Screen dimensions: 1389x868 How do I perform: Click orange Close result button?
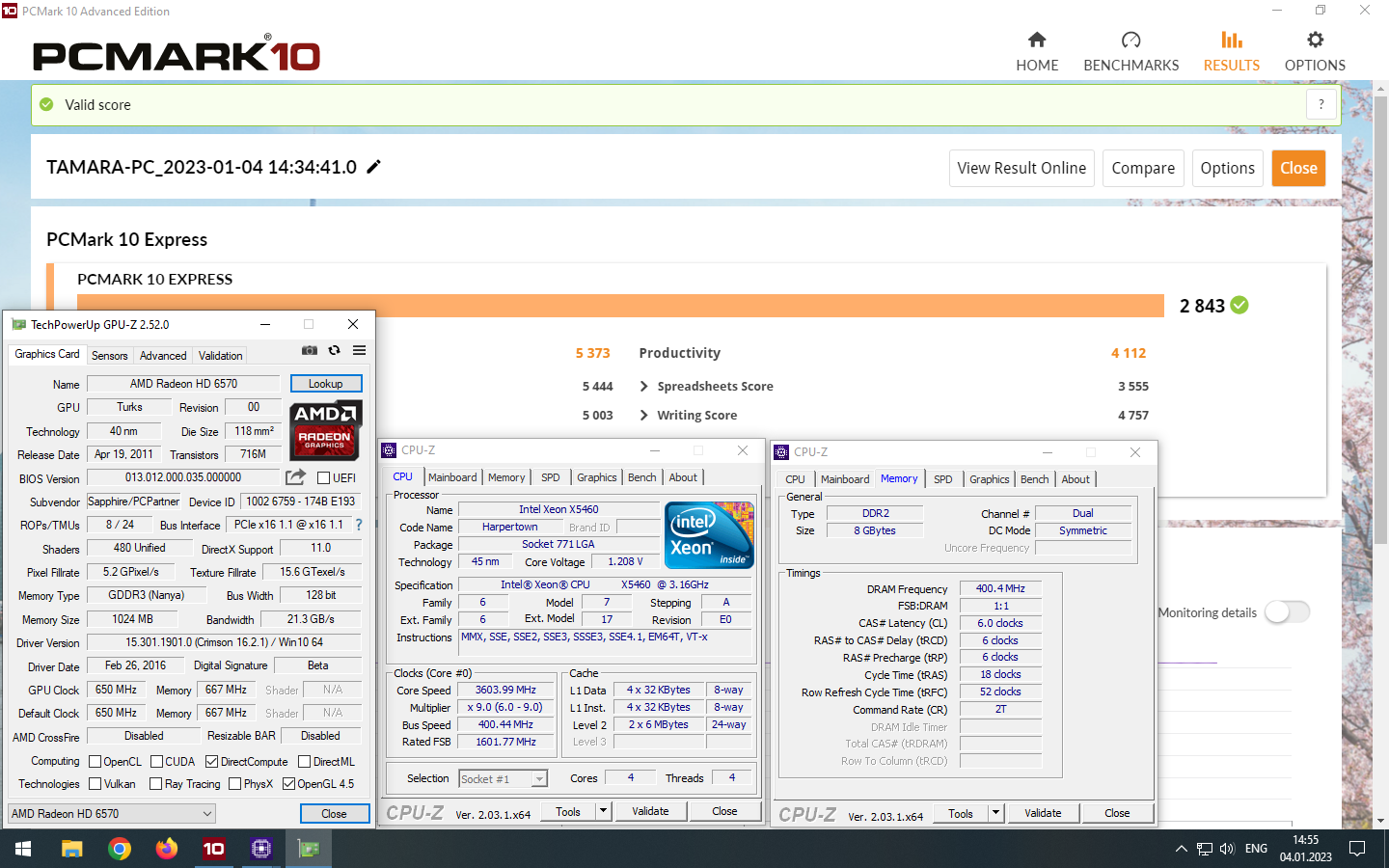[1298, 168]
